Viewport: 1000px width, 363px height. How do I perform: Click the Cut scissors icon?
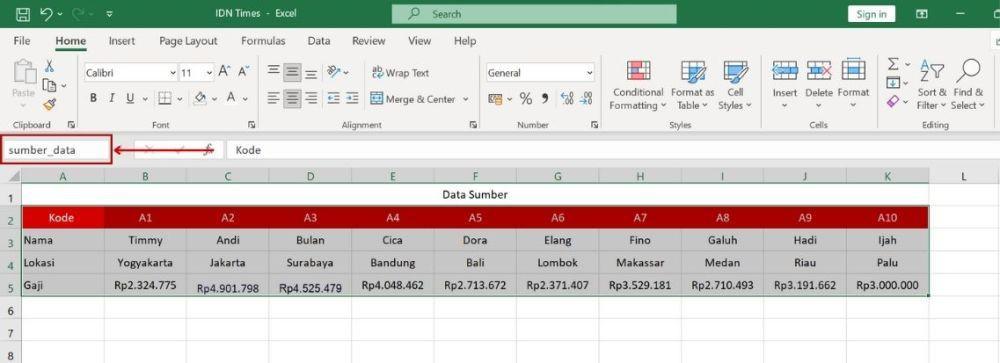tap(49, 66)
